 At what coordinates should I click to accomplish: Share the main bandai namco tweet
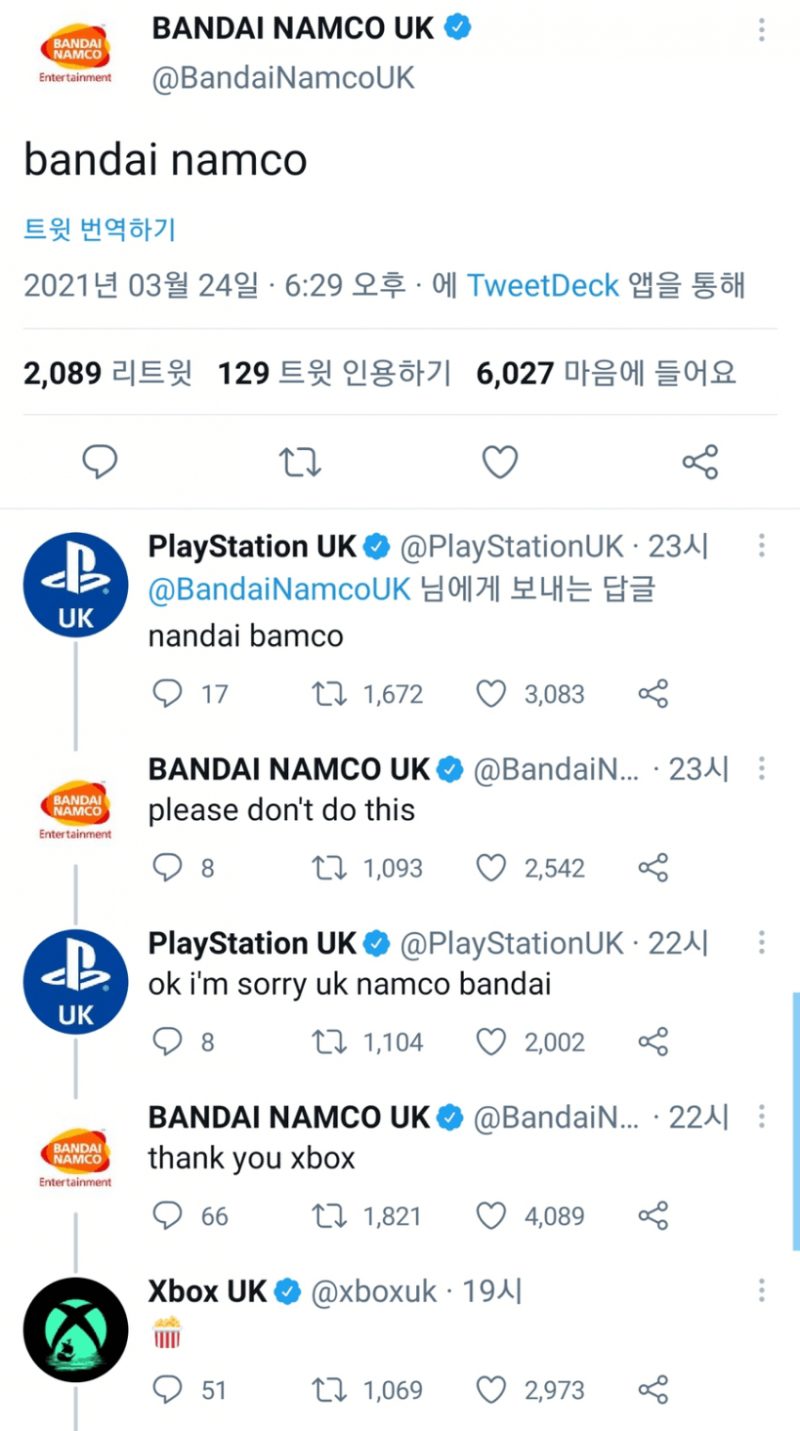pyautogui.click(x=700, y=462)
